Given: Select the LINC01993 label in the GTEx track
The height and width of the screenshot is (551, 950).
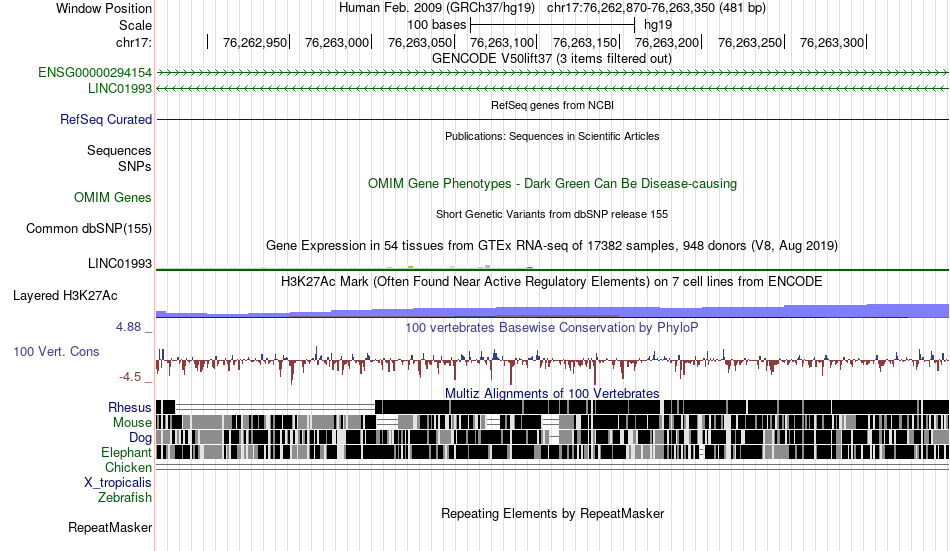Looking at the screenshot, I should (x=120, y=264).
